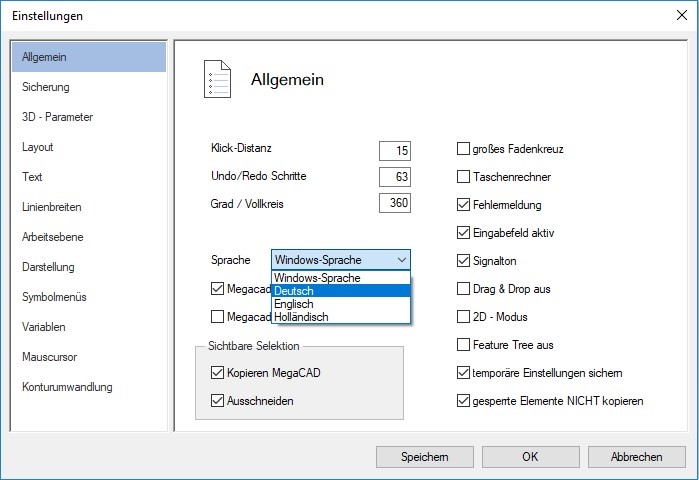Enable the großes Fadenkreuz checkbox
Image resolution: width=699 pixels, height=480 pixels.
coord(463,149)
